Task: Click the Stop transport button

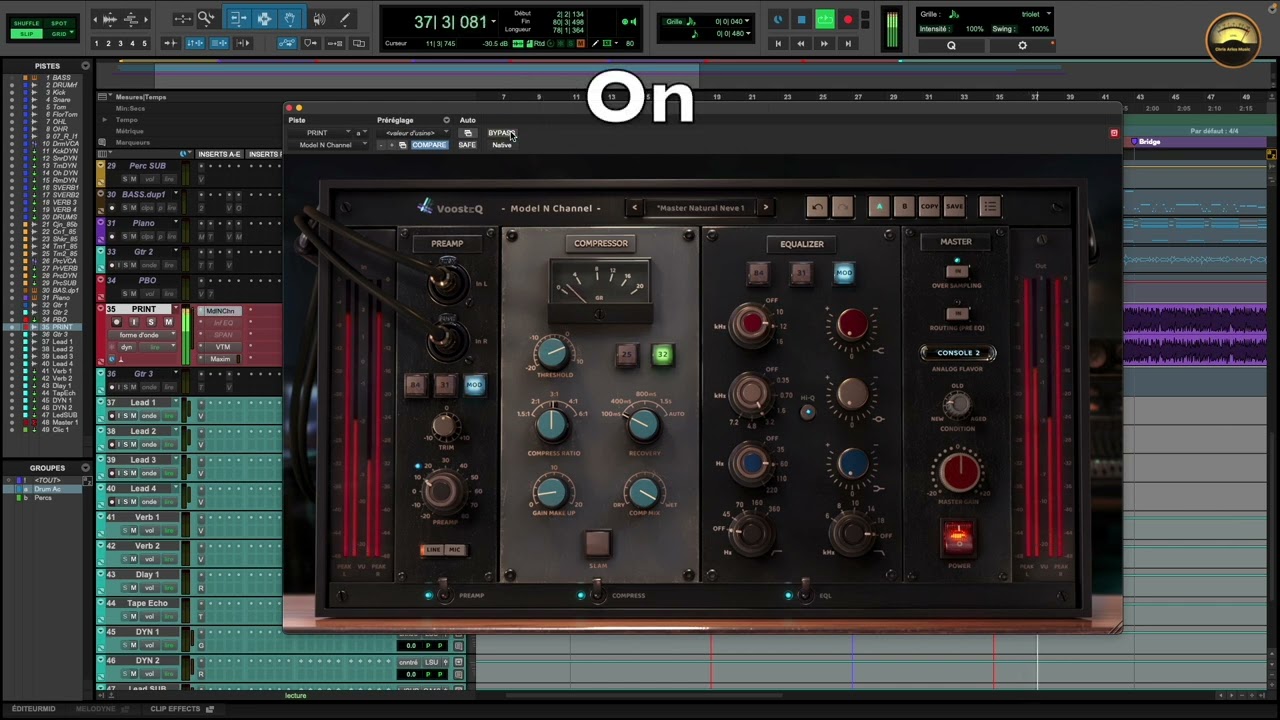Action: [801, 20]
